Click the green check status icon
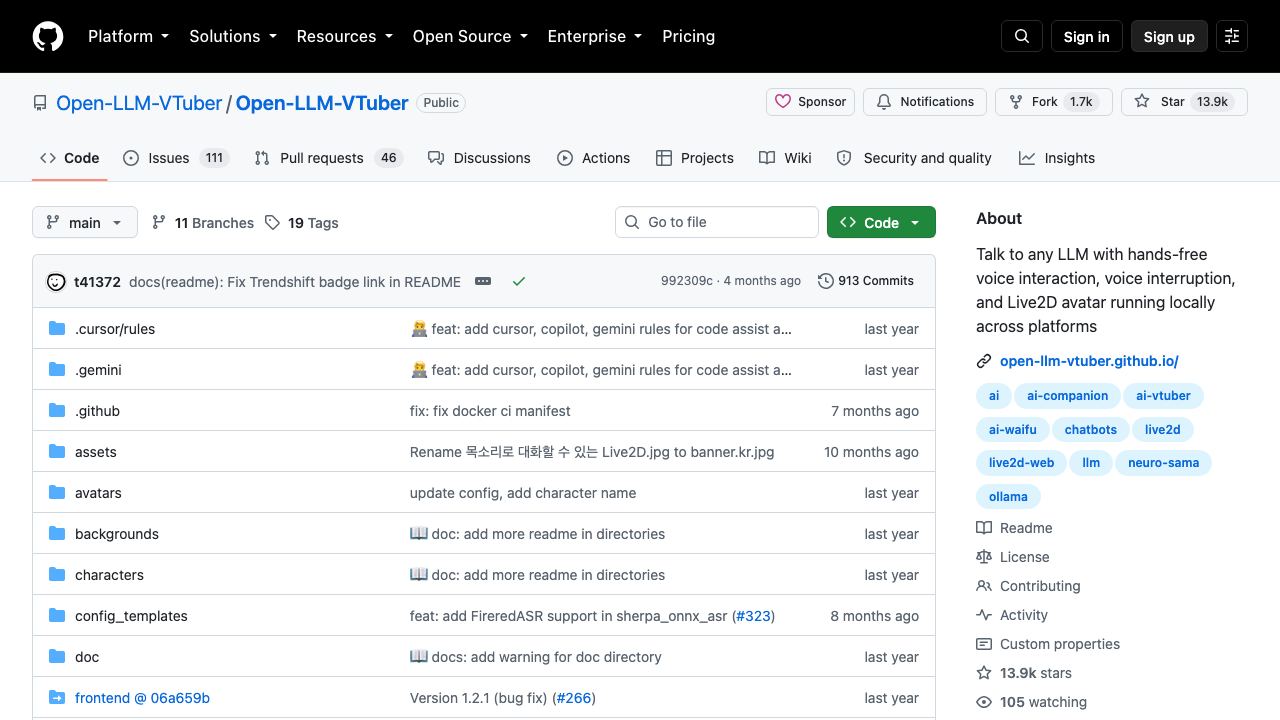 [519, 282]
